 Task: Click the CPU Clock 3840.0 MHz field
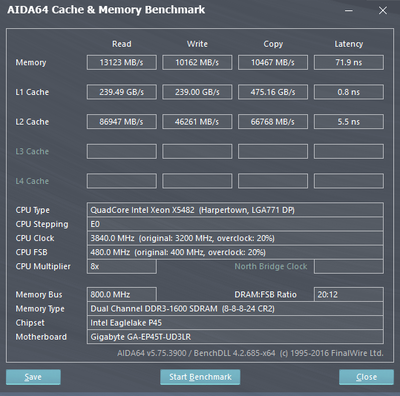point(235,238)
